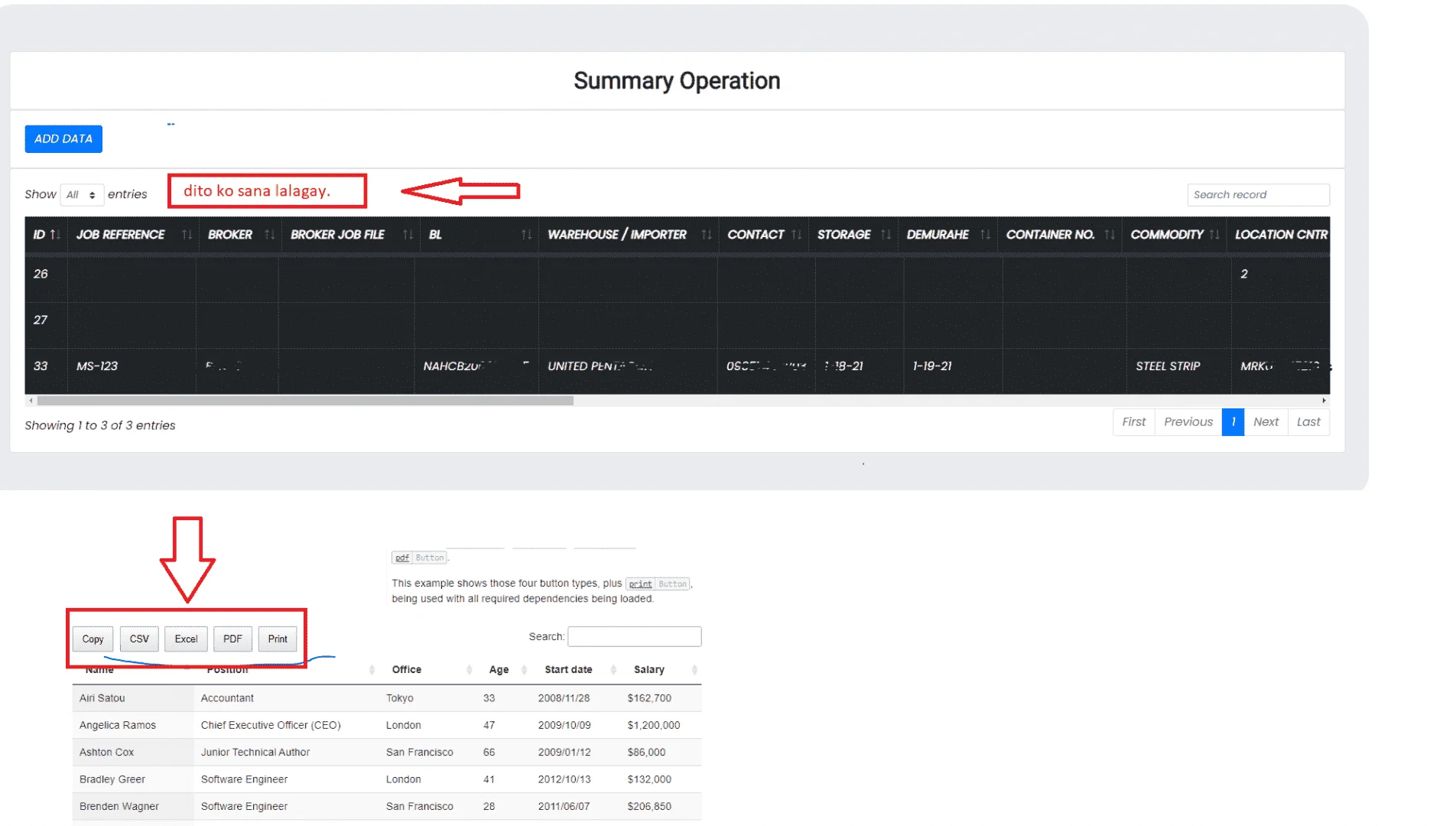Sort by BROKER JOB FILE sort icon
Image resolution: width=1456 pixels, height=826 pixels.
(408, 235)
